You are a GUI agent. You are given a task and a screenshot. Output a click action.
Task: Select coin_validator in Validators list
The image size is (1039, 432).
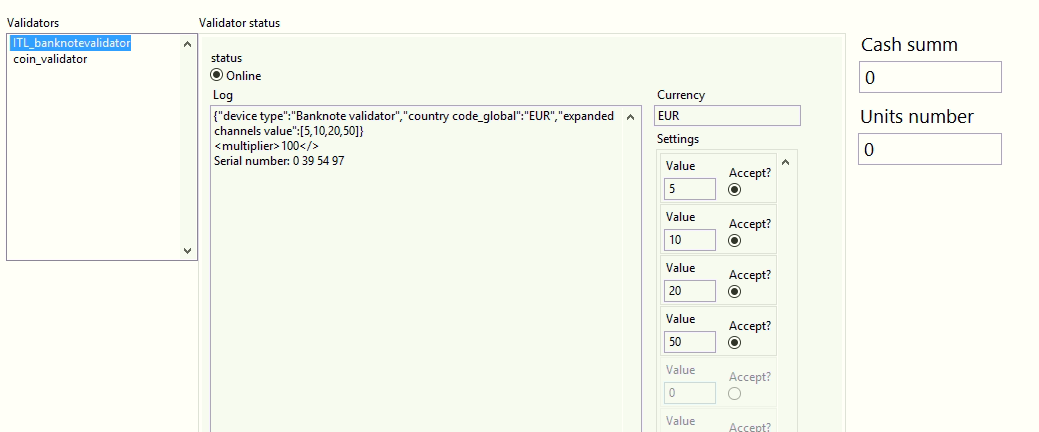[x=50, y=59]
